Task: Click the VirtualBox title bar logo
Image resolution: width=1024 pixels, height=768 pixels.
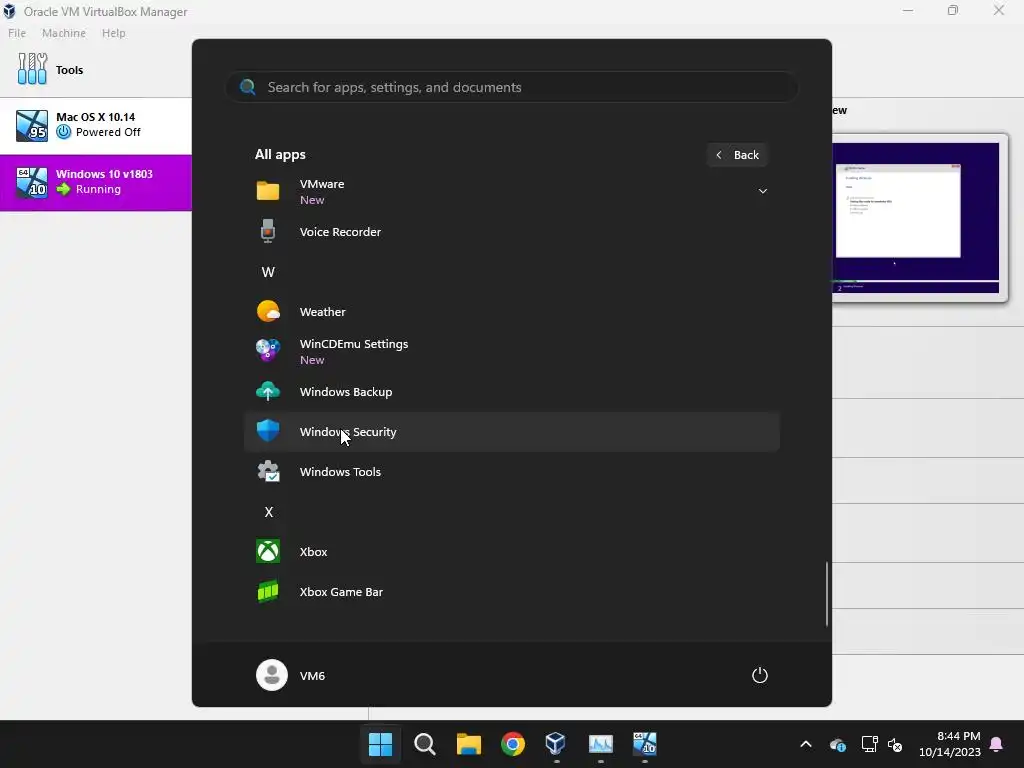Action: [x=9, y=11]
